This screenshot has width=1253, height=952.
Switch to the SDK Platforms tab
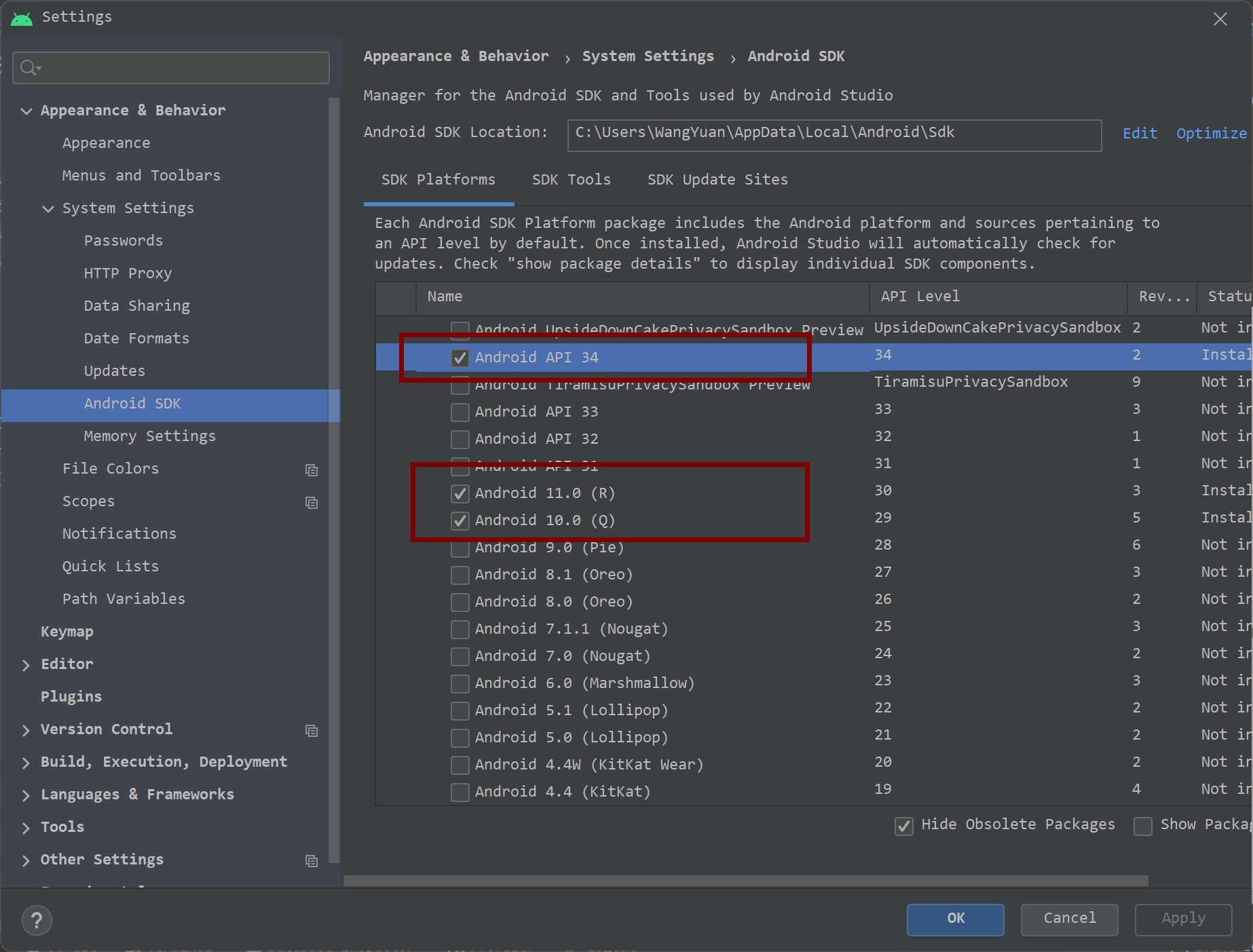point(438,180)
